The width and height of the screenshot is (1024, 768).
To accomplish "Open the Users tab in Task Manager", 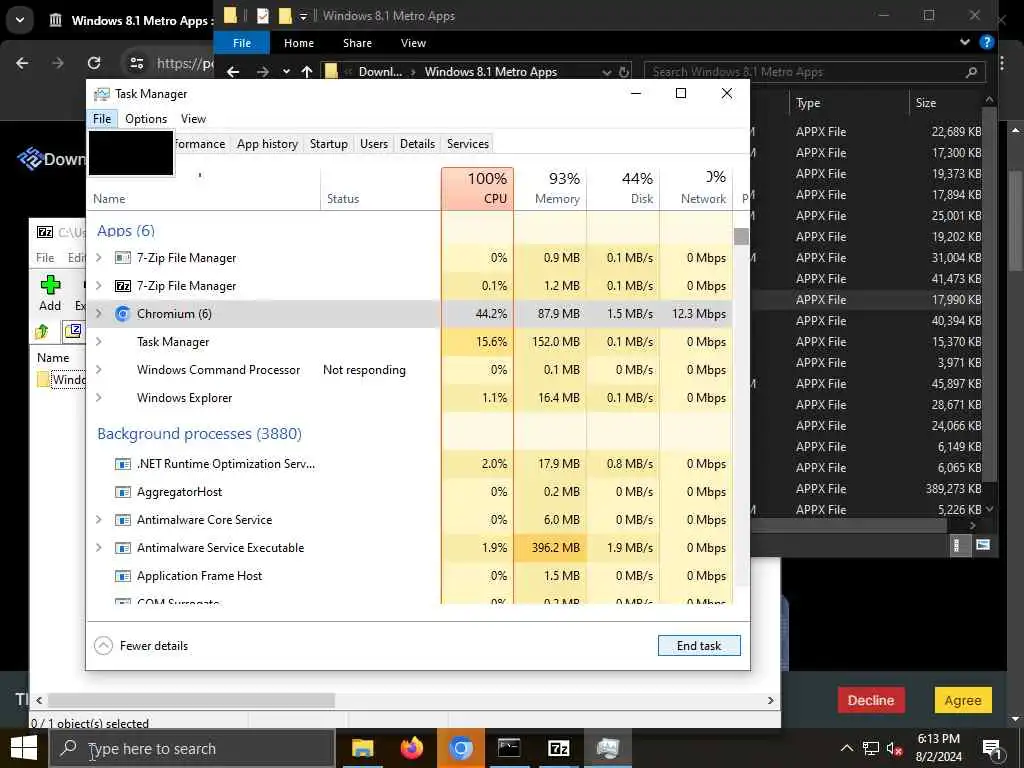I will tap(374, 144).
